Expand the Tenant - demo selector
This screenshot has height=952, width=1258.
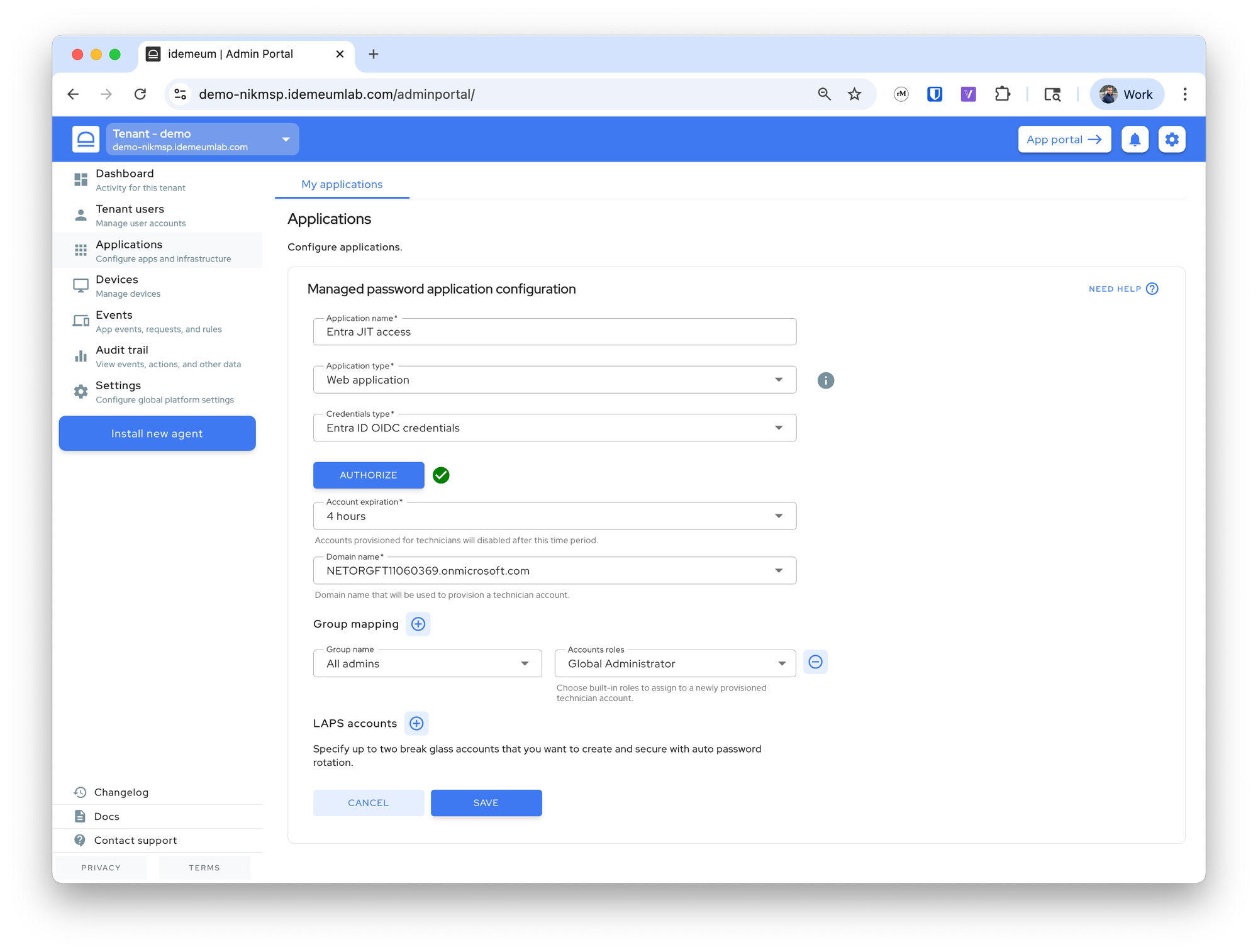203,139
